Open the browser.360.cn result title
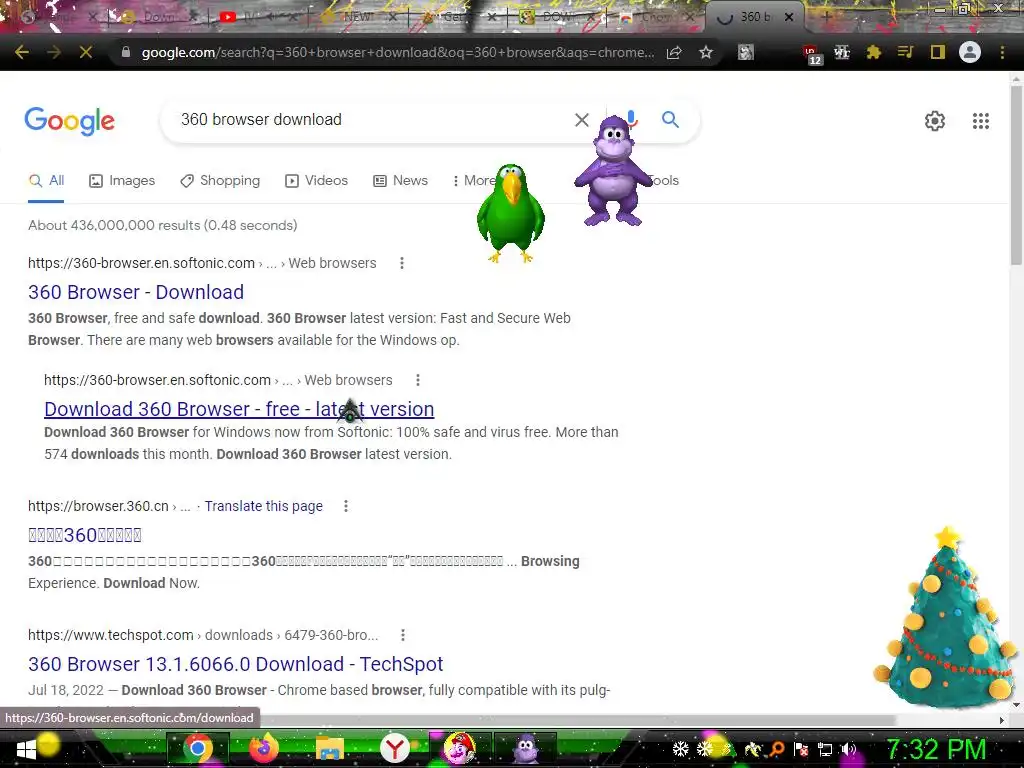 click(x=85, y=535)
